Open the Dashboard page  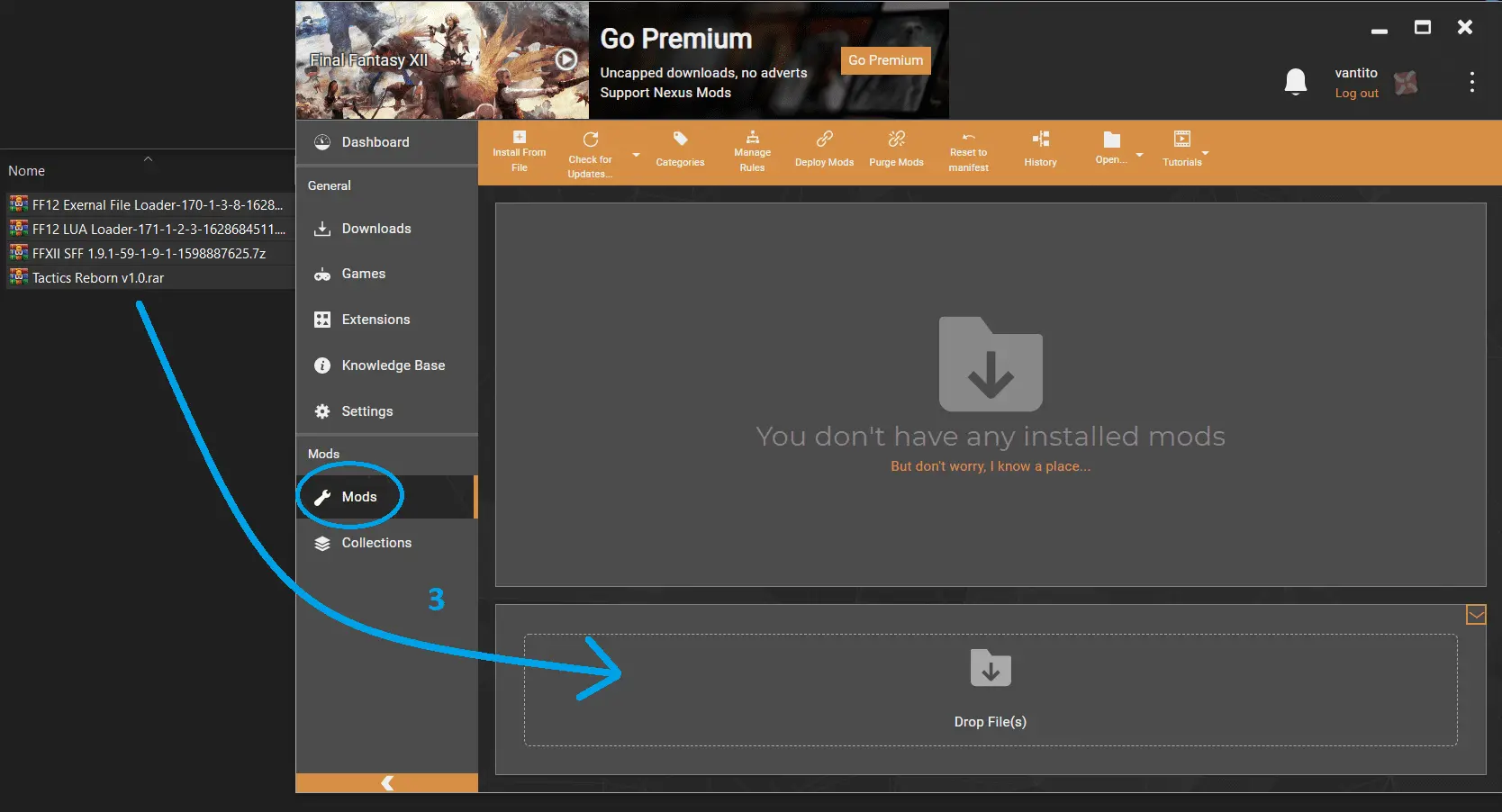386,142
